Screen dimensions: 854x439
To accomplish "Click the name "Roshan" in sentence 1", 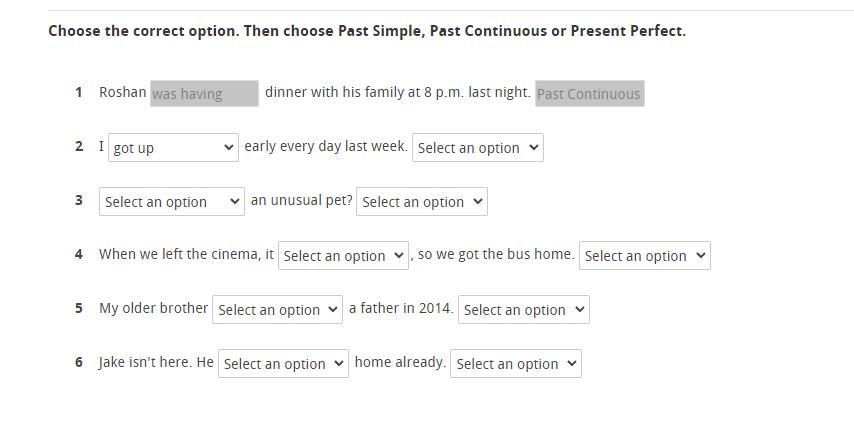I will (122, 92).
